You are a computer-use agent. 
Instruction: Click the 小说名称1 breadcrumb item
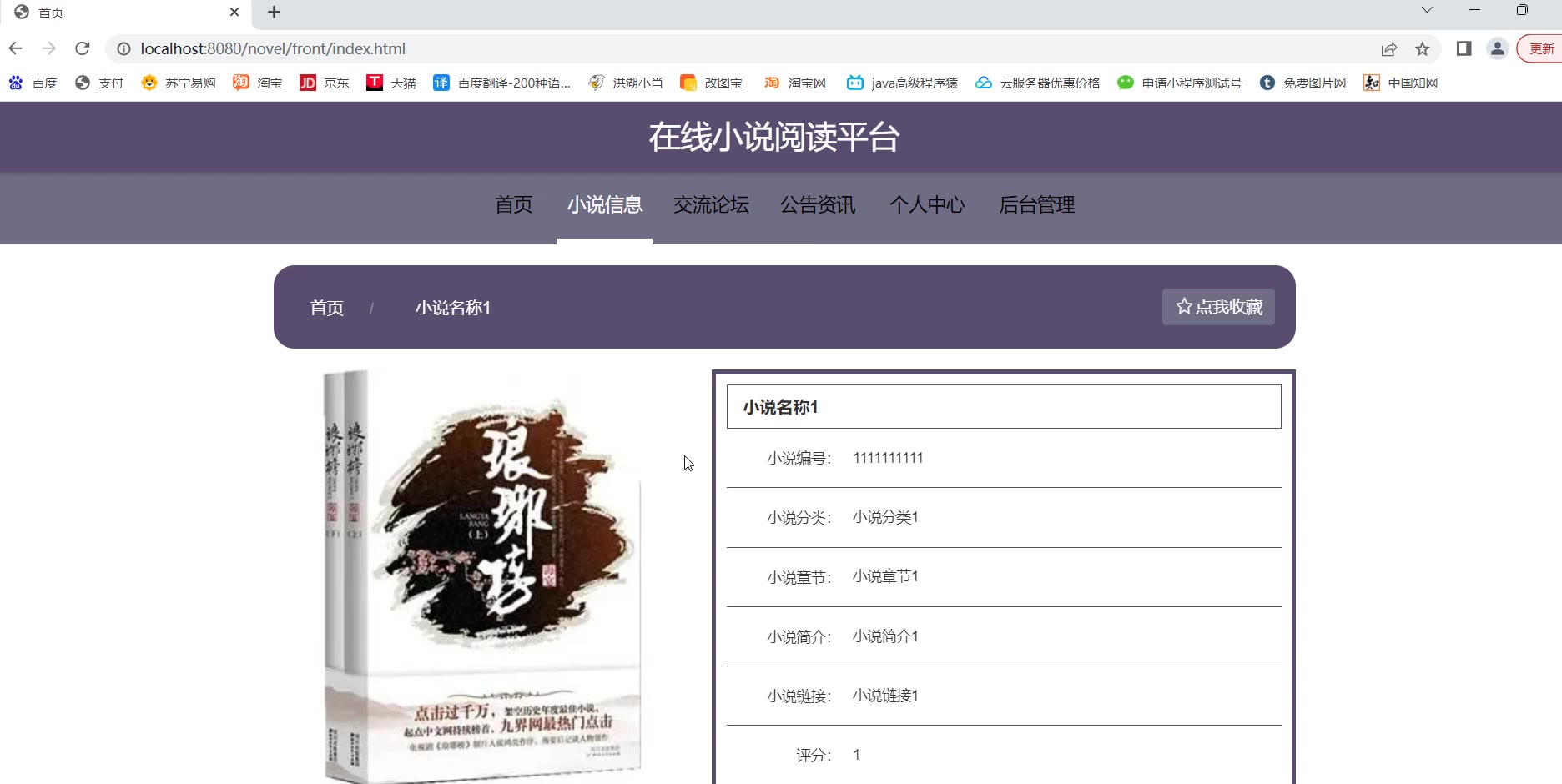point(453,308)
